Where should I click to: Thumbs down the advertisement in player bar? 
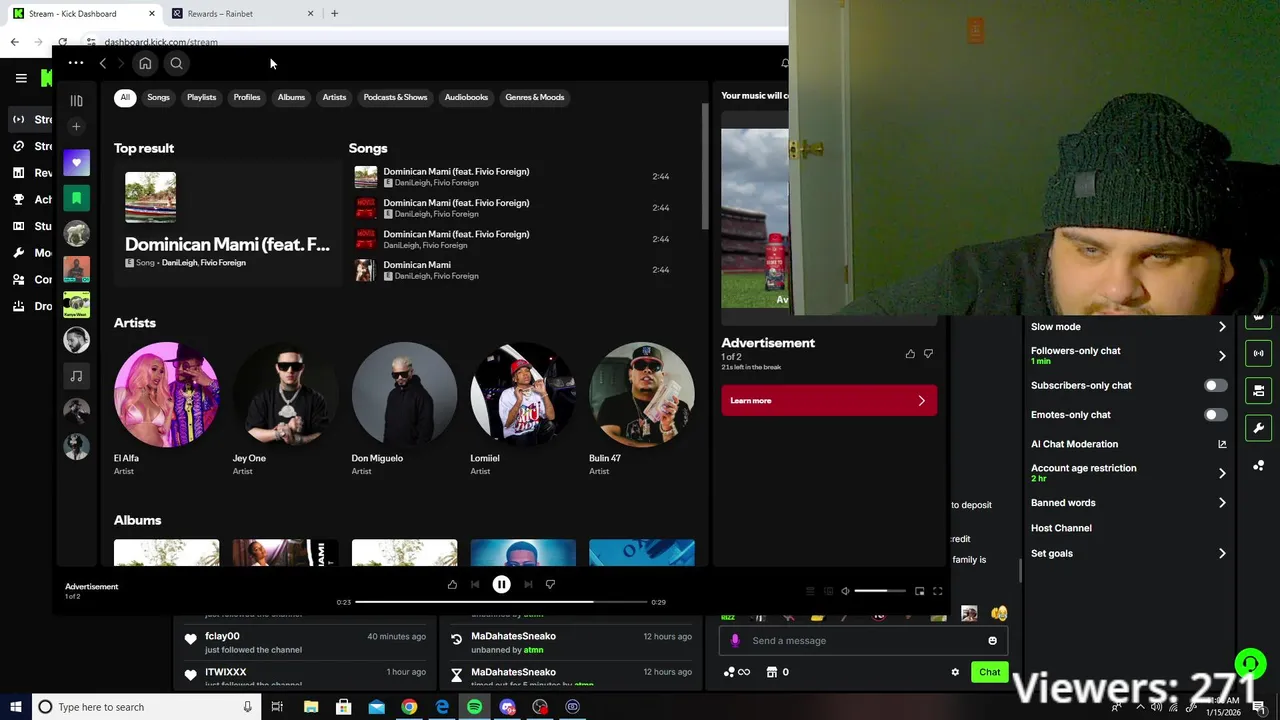coord(550,584)
